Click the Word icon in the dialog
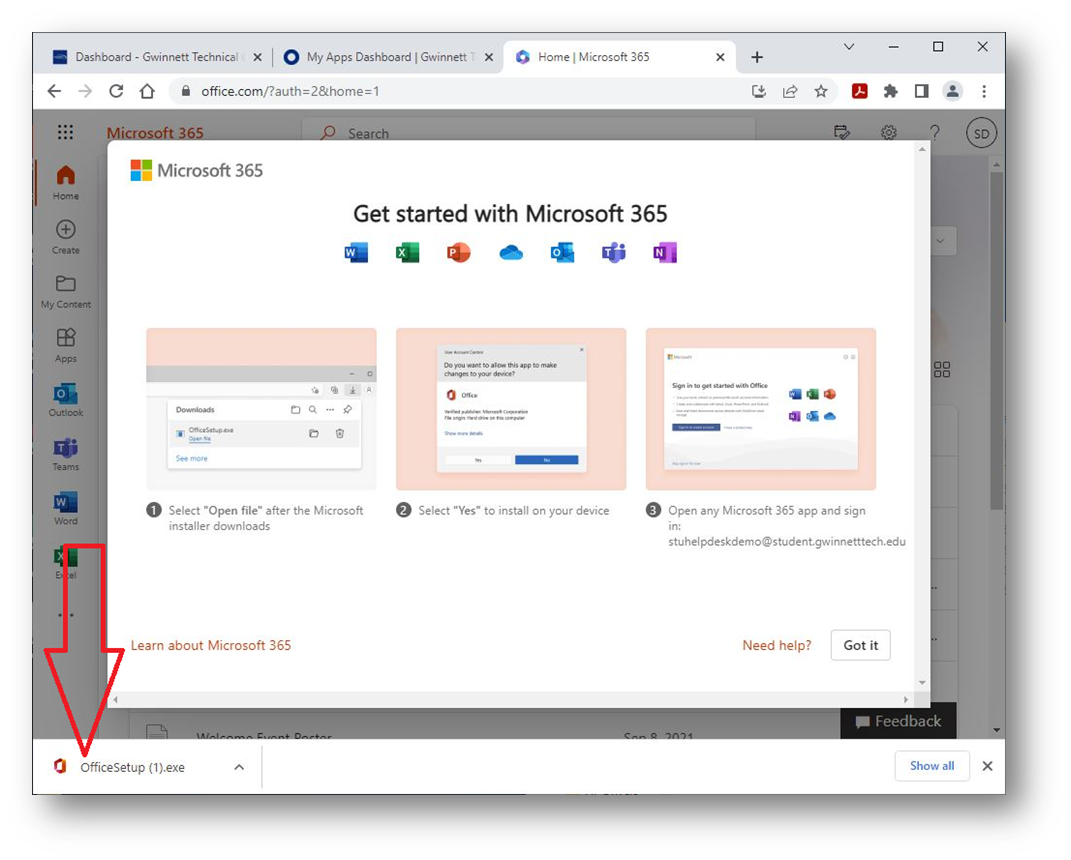This screenshot has height=860, width=1071. pos(356,253)
